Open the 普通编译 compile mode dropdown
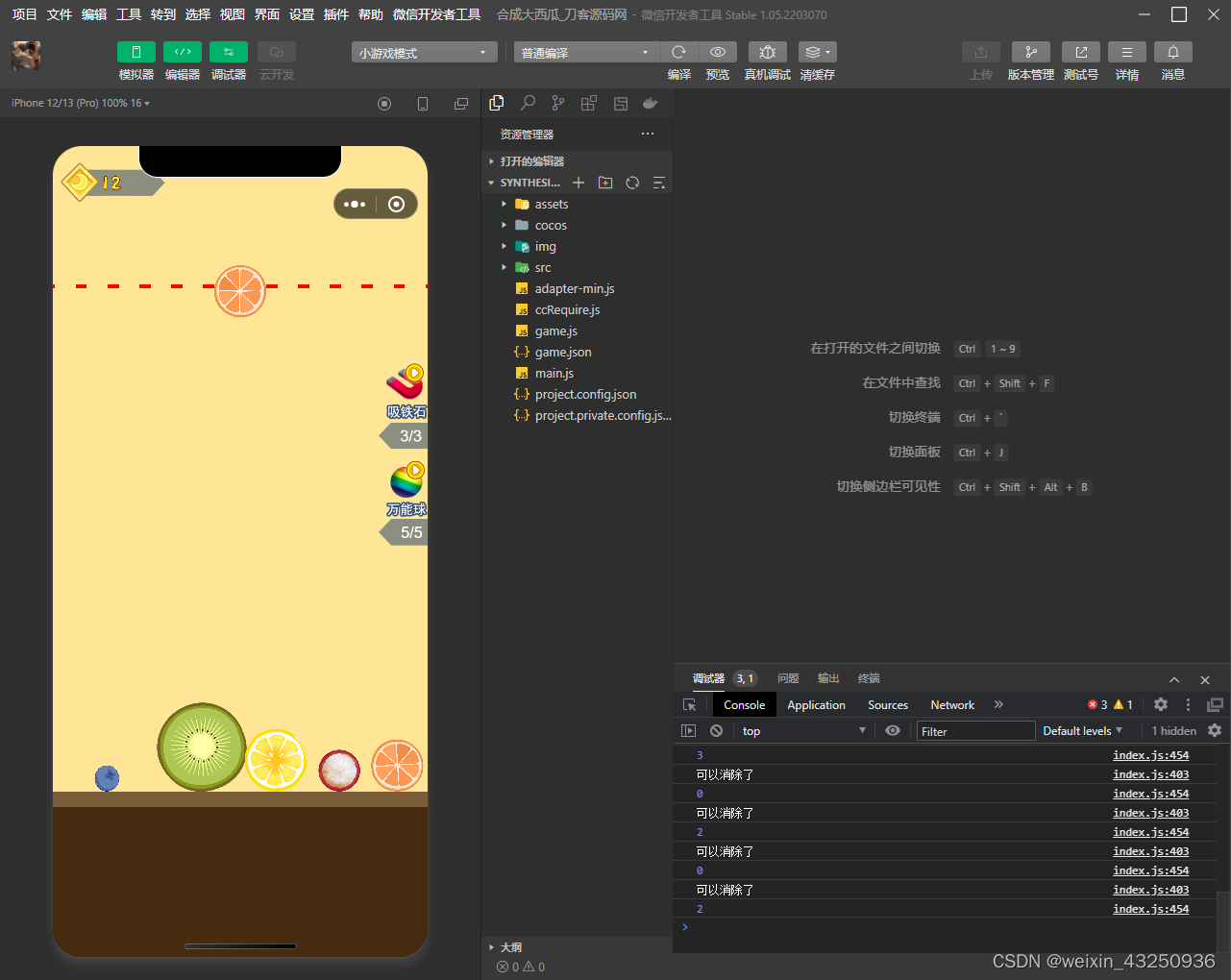Viewport: 1231px width, 980px height. click(x=586, y=53)
